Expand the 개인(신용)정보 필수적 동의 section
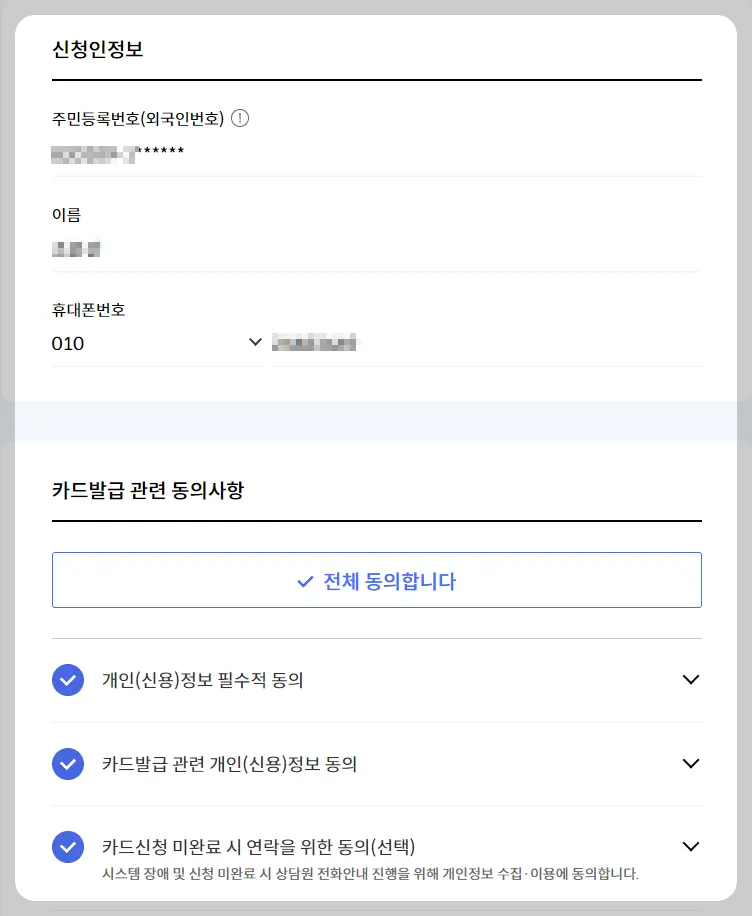The image size is (752, 916). click(x=690, y=679)
